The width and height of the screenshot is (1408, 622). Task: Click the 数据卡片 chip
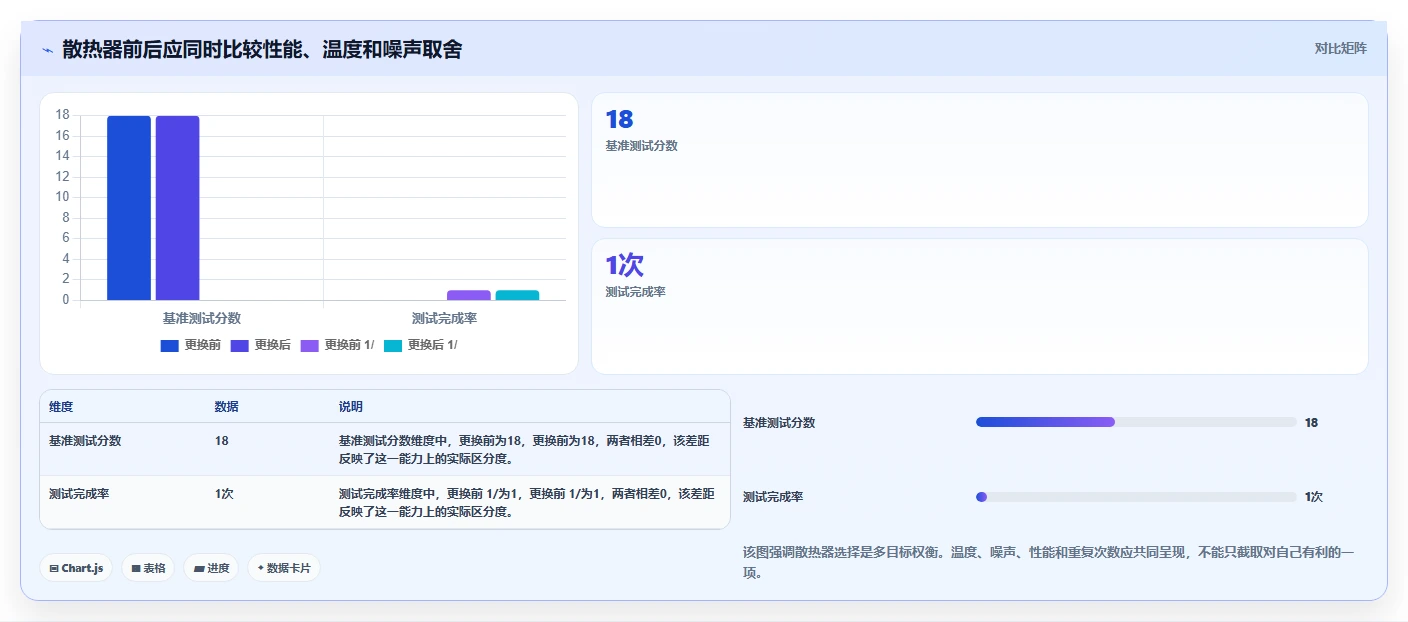tap(284, 568)
